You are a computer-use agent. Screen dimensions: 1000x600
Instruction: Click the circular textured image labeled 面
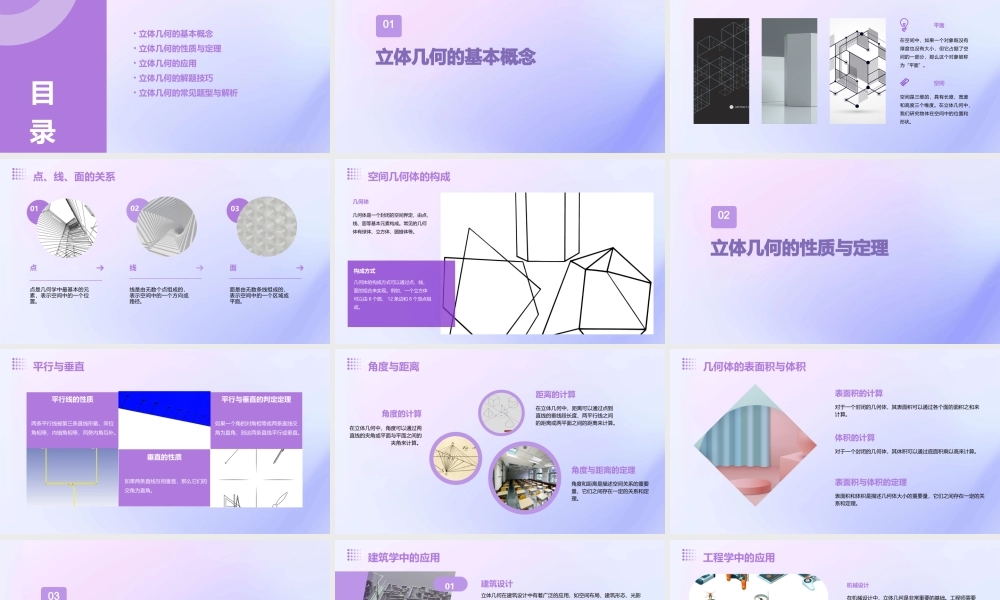point(267,227)
